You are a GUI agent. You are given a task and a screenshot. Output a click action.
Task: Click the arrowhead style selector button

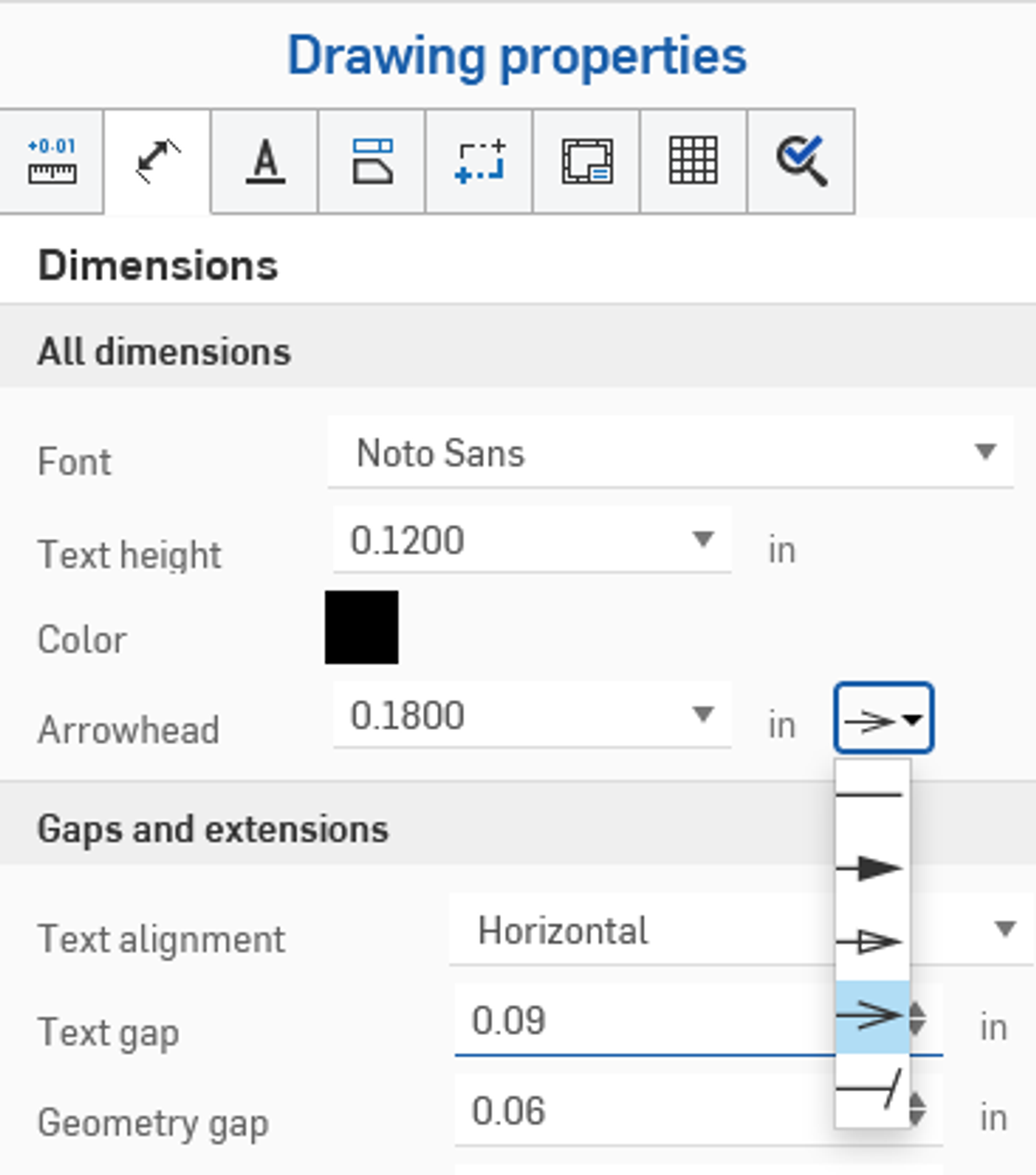coord(884,718)
